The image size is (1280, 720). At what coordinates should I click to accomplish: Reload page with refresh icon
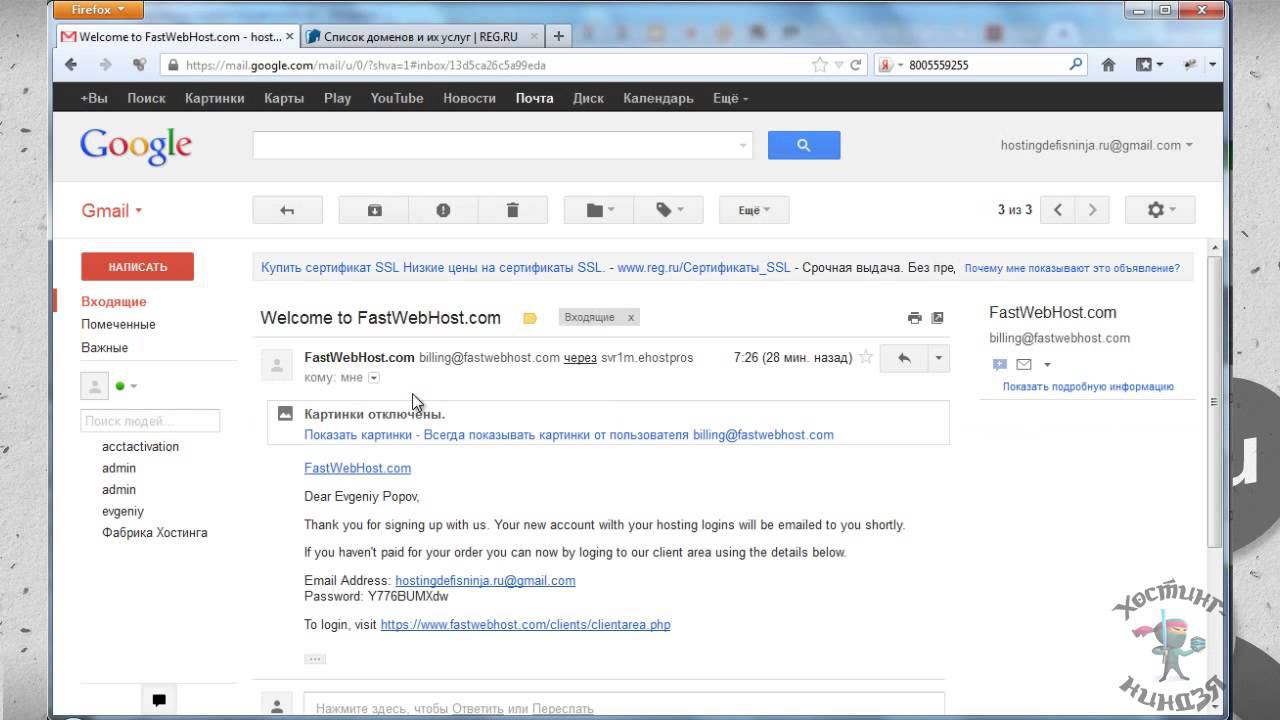[x=856, y=65]
